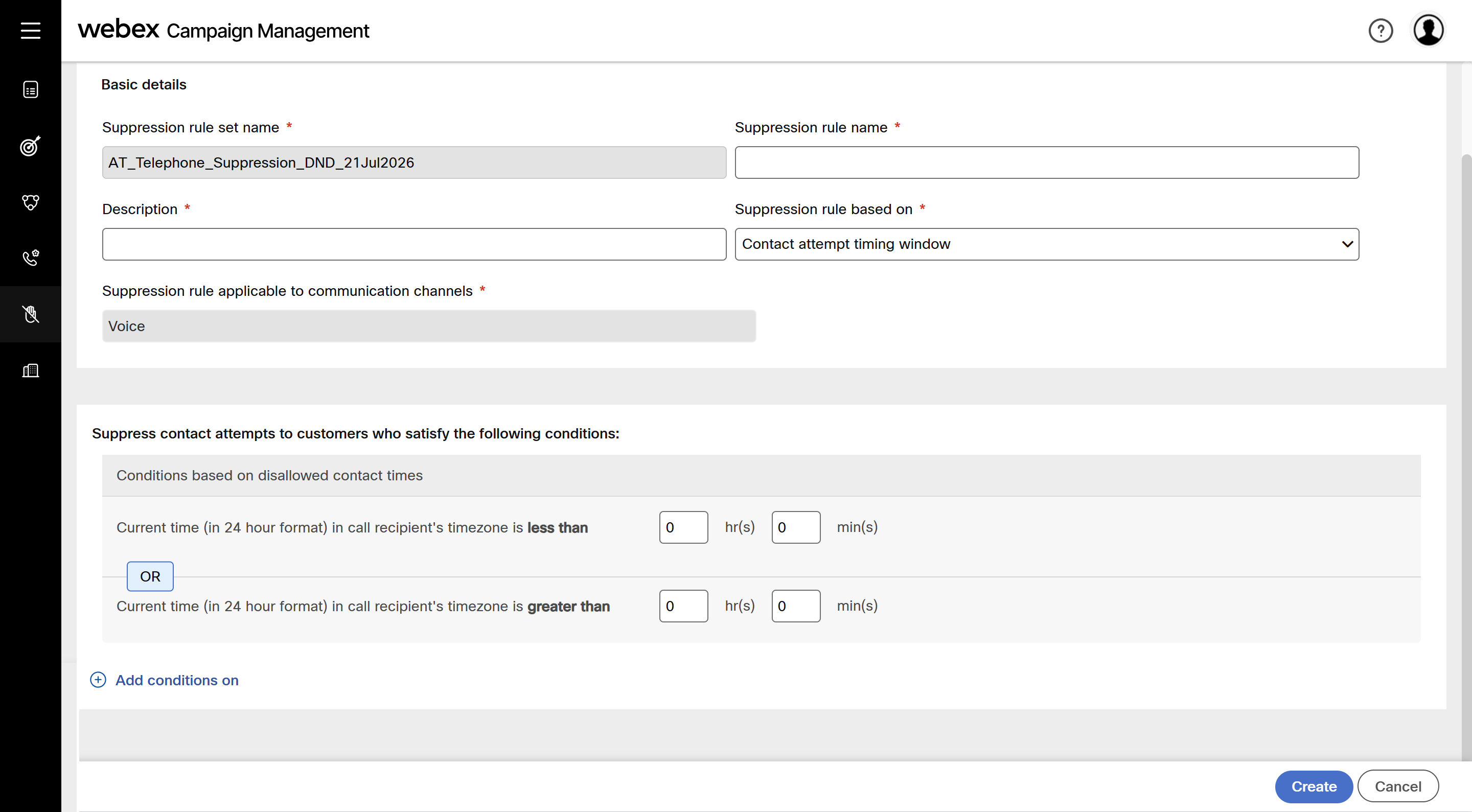This screenshot has height=812, width=1472.
Task: Select the greater than minutes field
Action: [795, 606]
